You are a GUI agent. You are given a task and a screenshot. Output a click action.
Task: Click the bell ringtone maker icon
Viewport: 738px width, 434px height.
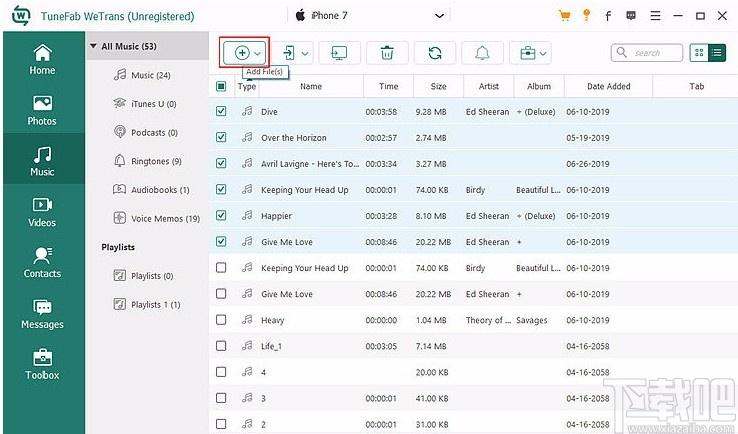[x=482, y=53]
